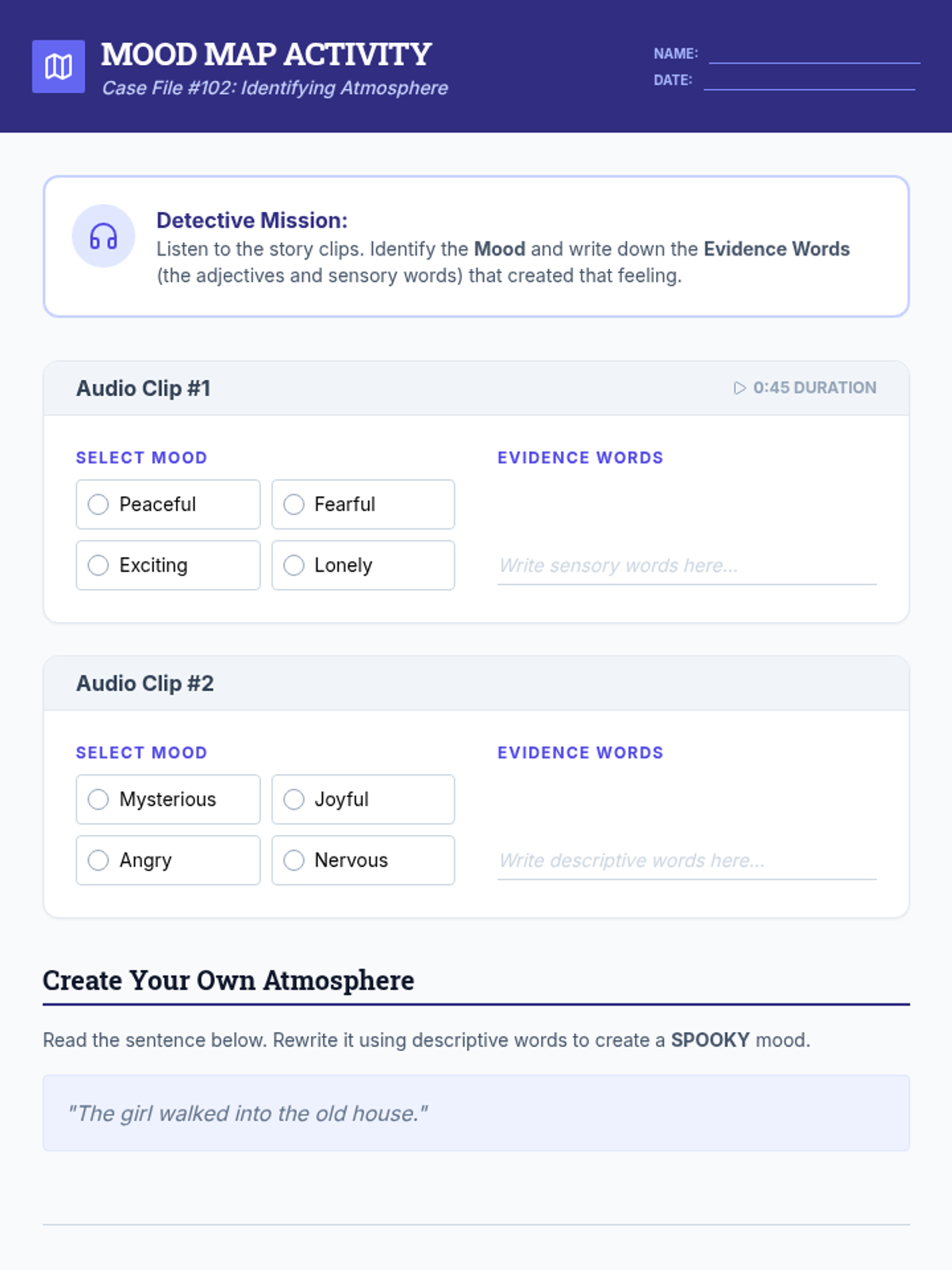Click the headphones icon beside Detective Mission
The image size is (952, 1270).
pyautogui.click(x=103, y=236)
